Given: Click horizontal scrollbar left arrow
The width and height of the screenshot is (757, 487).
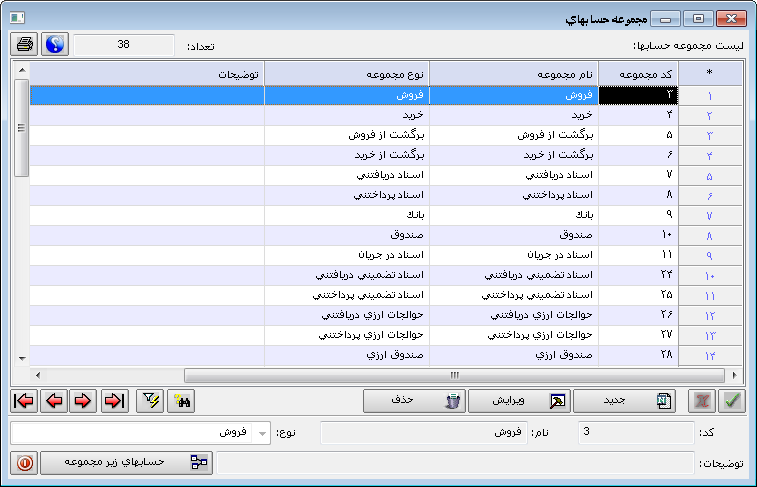Looking at the screenshot, I should coord(38,375).
